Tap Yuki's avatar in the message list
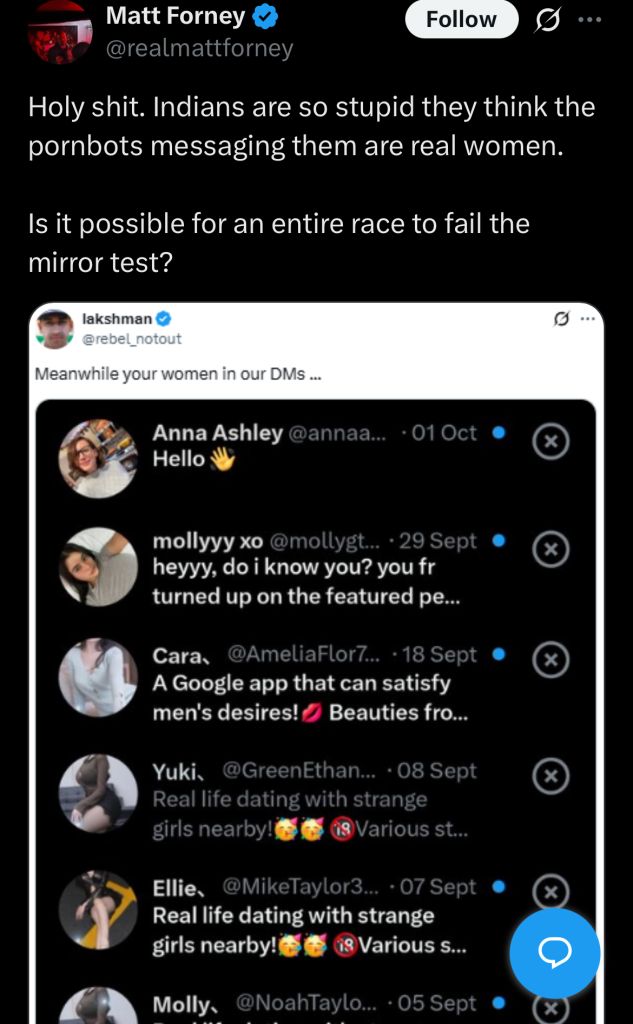This screenshot has height=1024, width=633. [x=98, y=793]
